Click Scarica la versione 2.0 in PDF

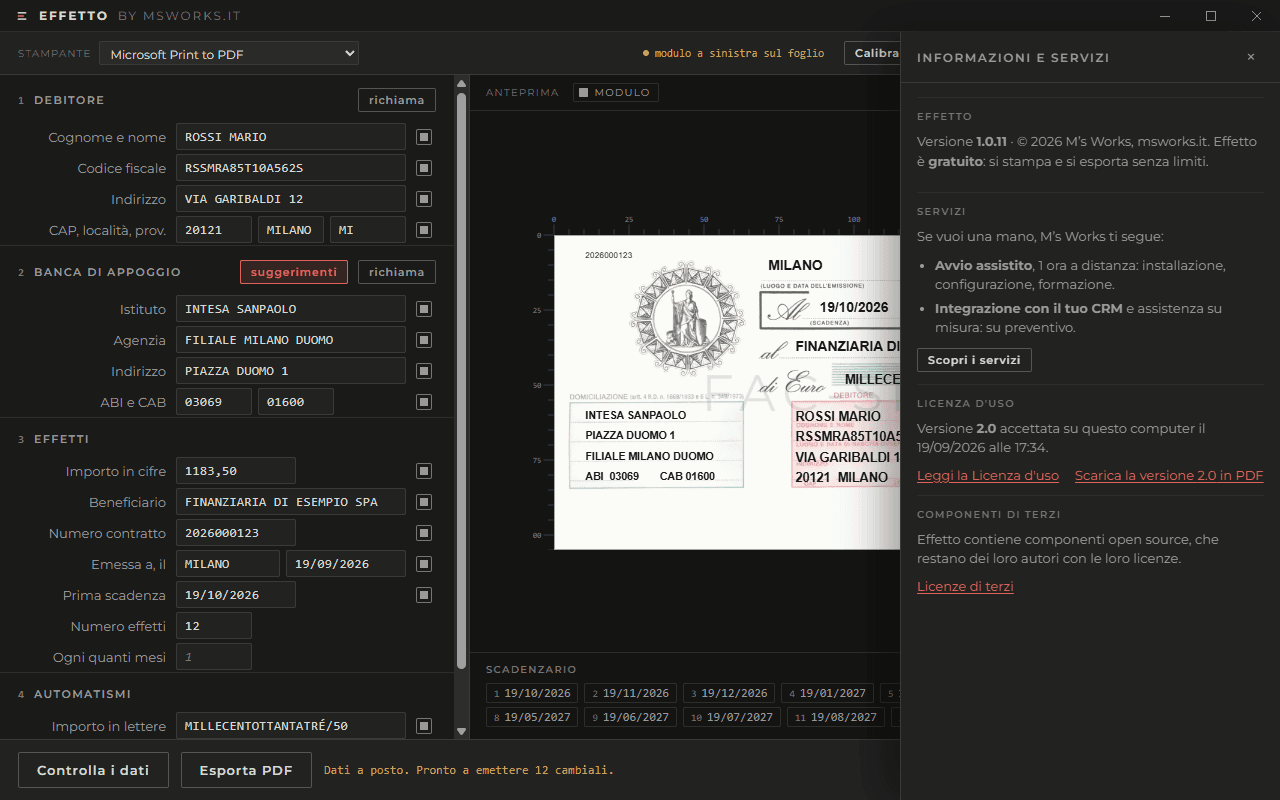pyautogui.click(x=1169, y=476)
